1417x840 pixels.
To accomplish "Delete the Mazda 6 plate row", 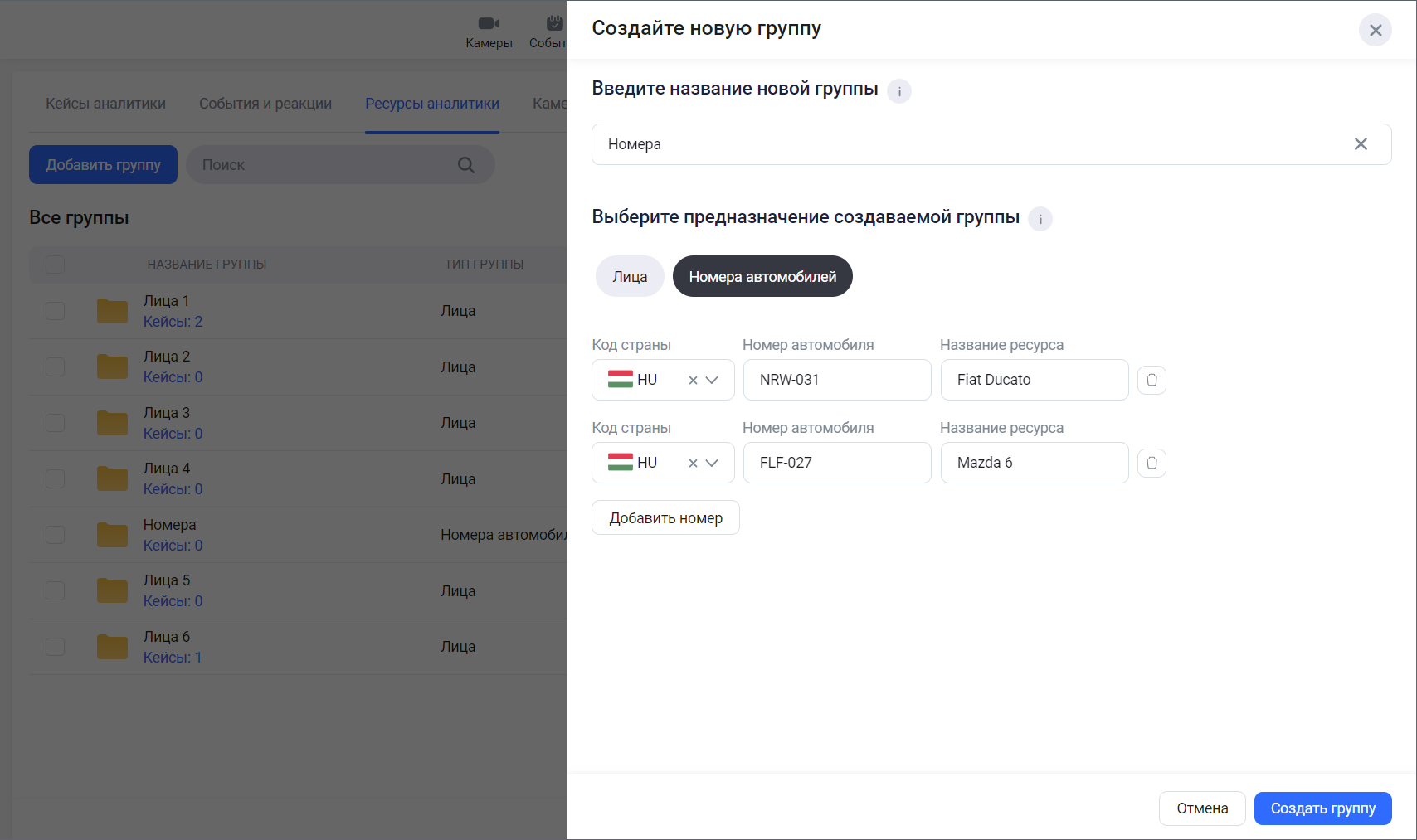I will click(x=1152, y=463).
